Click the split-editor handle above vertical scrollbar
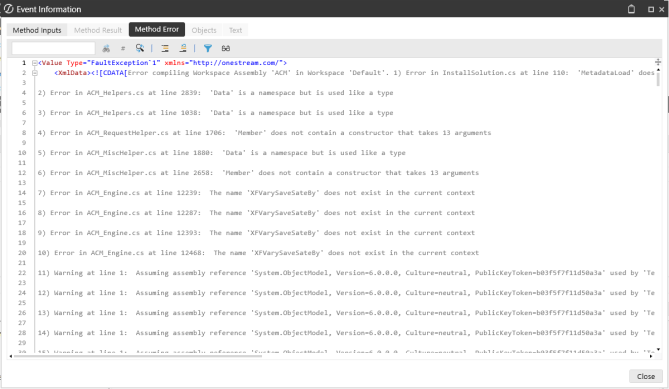Image resolution: width=669 pixels, height=389 pixels. point(658,62)
